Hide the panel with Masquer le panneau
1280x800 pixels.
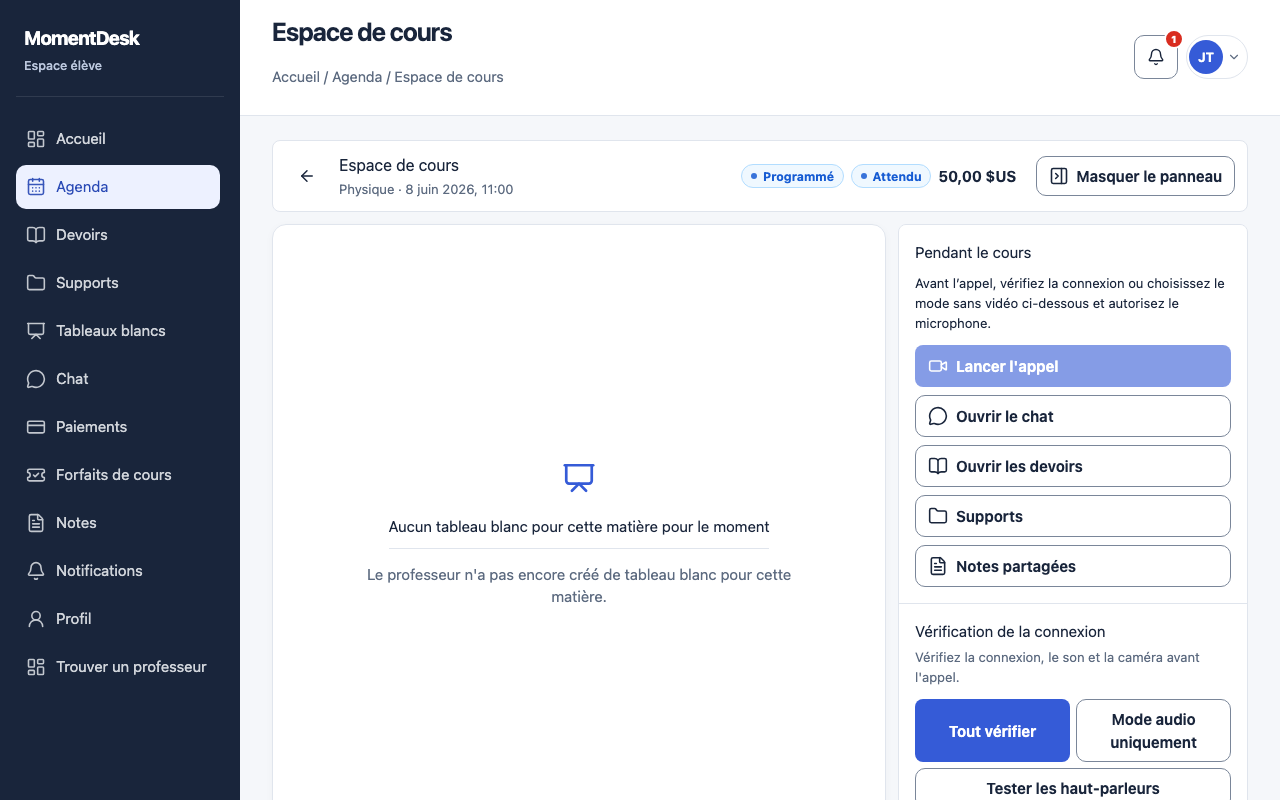click(x=1135, y=176)
